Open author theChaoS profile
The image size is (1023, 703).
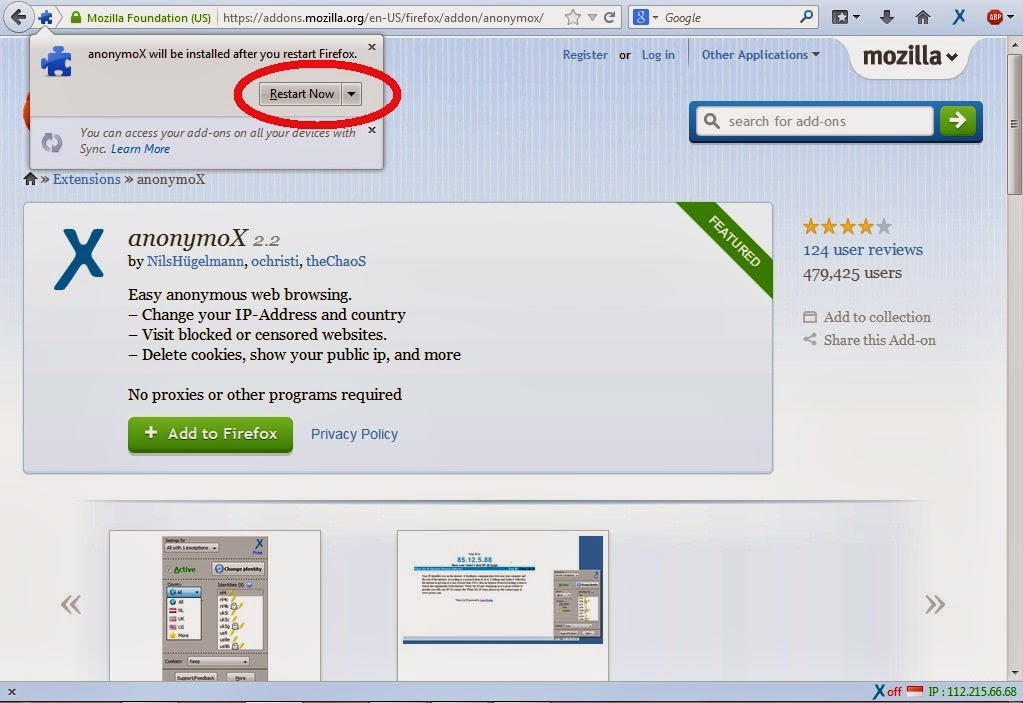coord(336,261)
